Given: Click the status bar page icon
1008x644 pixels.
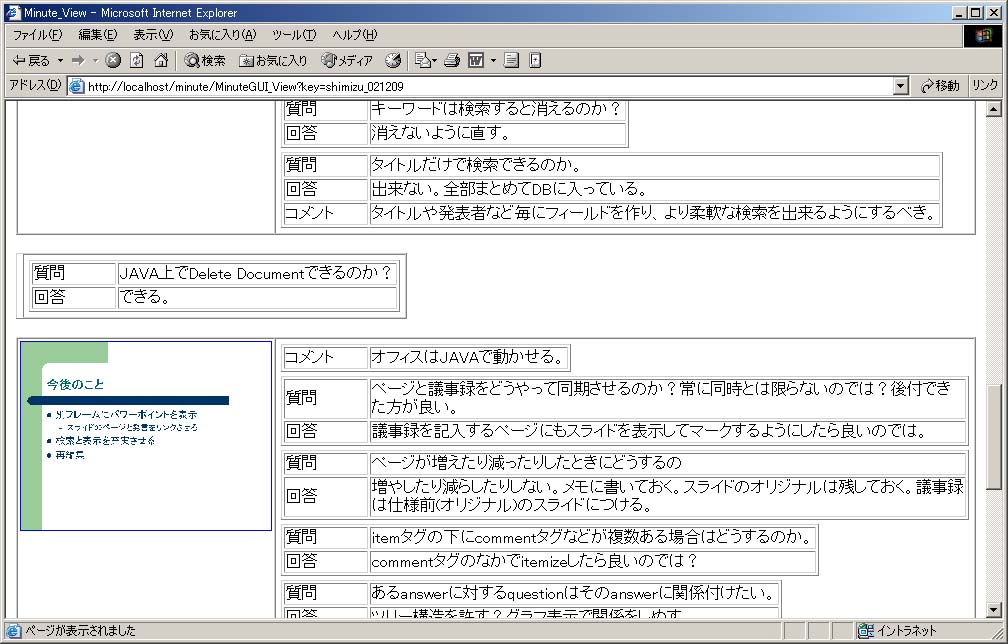Looking at the screenshot, I should pos(13,631).
